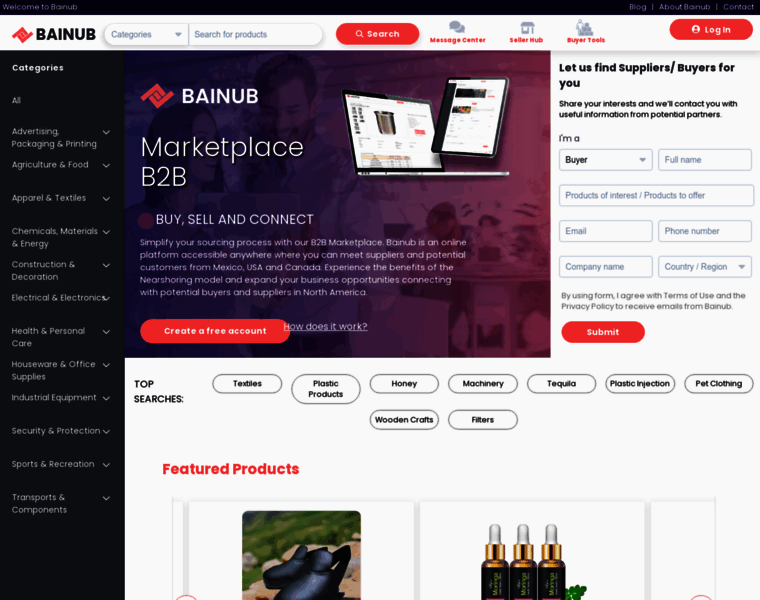Open the Categories search dropdown
The height and width of the screenshot is (600, 760).
(x=146, y=34)
